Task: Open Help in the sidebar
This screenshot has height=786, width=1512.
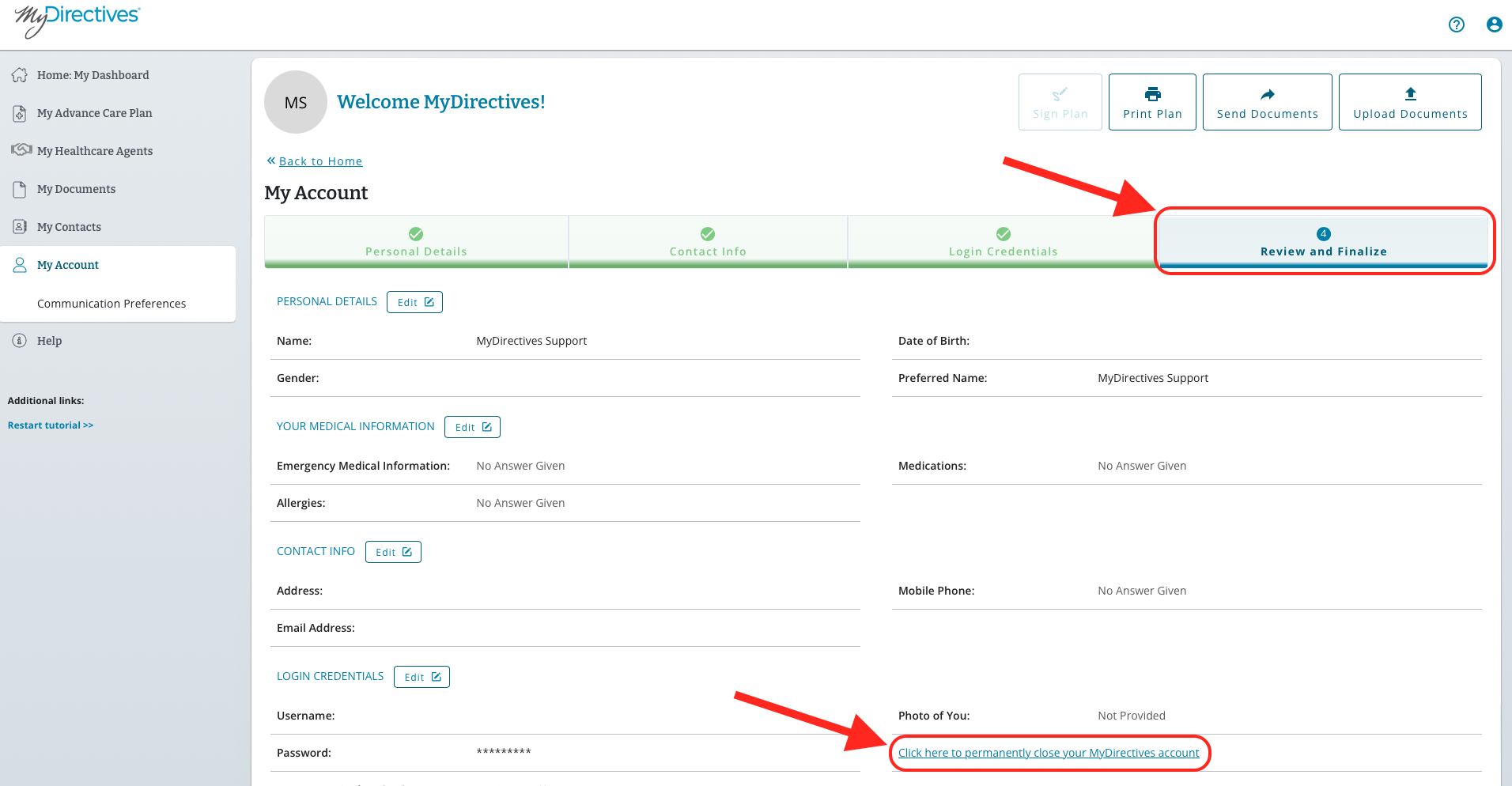Action: coord(49,341)
